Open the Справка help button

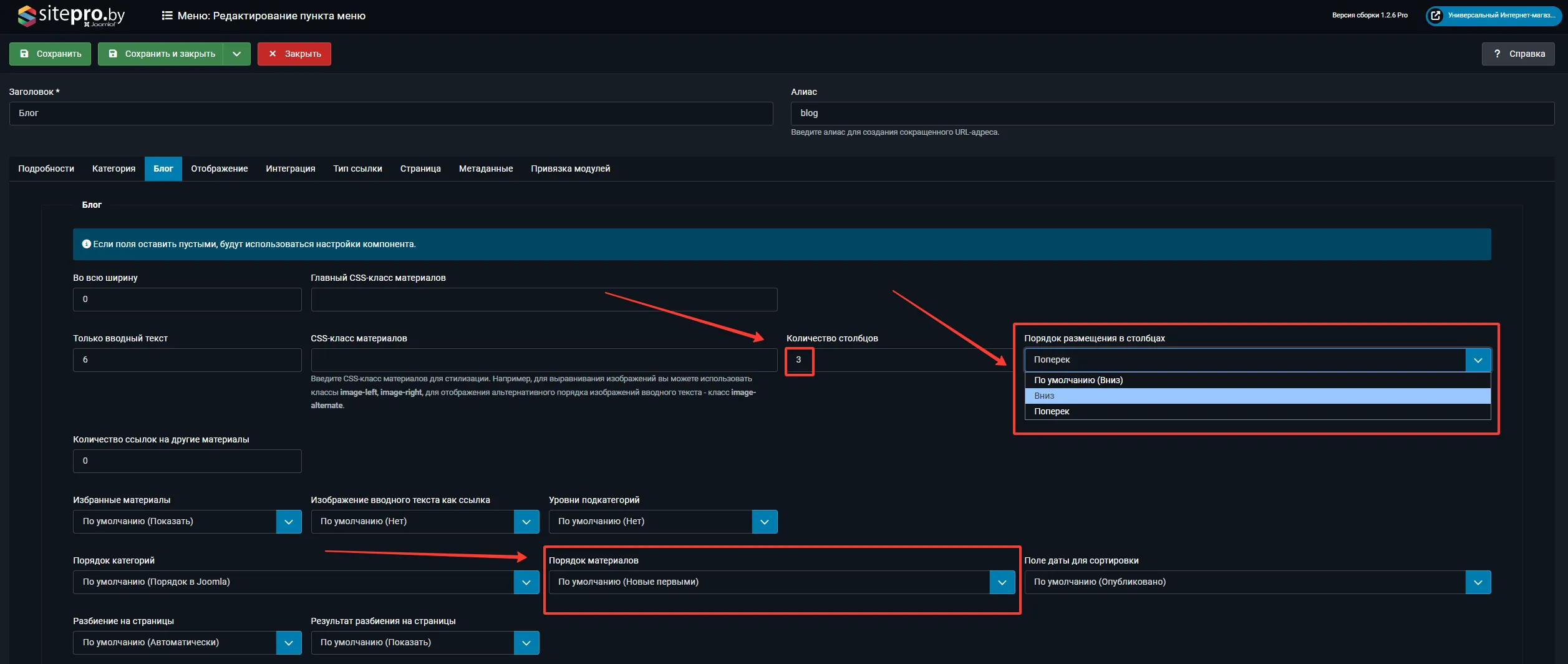(x=1517, y=54)
